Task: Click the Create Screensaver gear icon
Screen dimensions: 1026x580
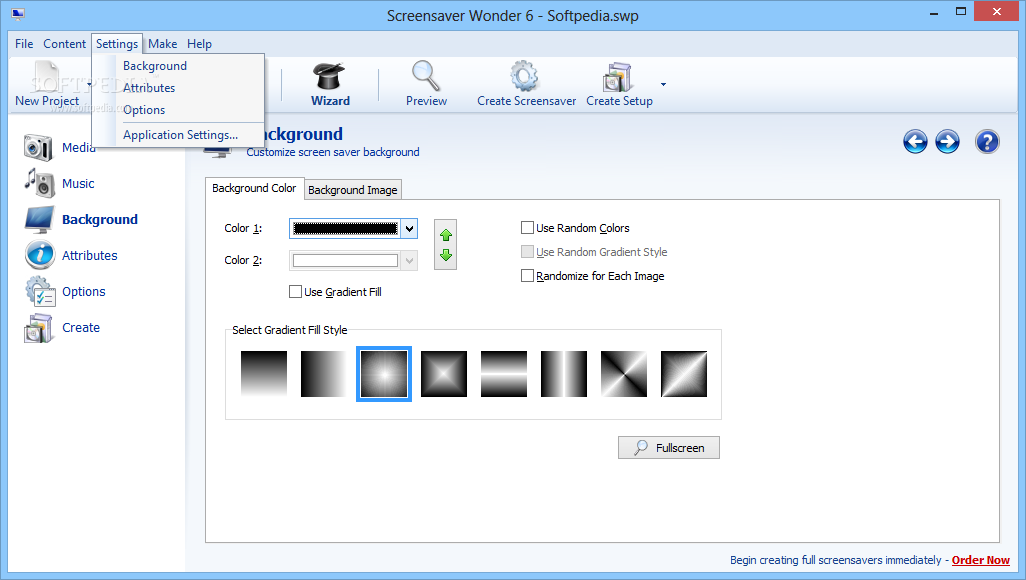Action: pyautogui.click(x=525, y=76)
